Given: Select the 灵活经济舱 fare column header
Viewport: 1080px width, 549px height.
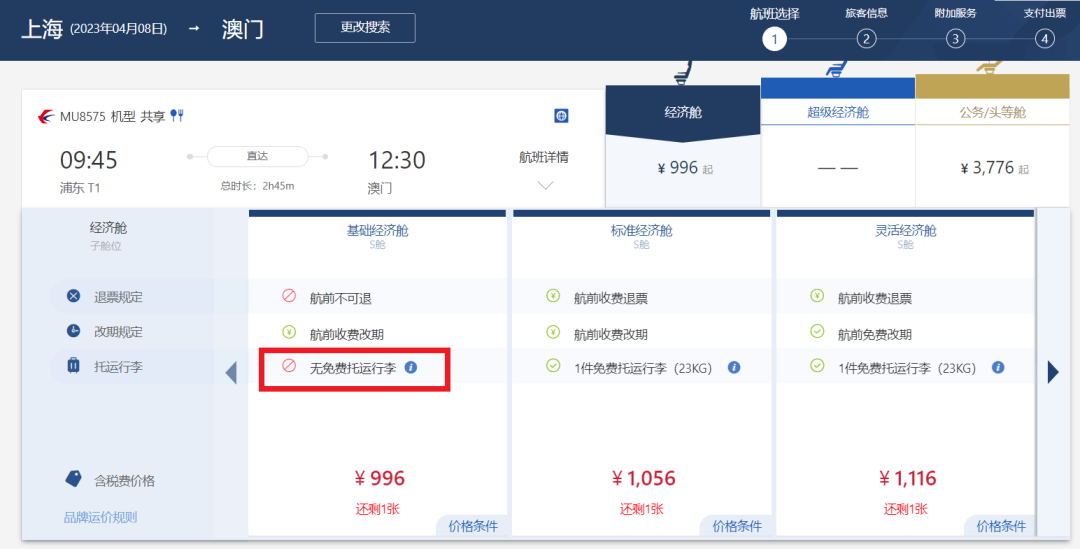Looking at the screenshot, I should click(x=906, y=231).
